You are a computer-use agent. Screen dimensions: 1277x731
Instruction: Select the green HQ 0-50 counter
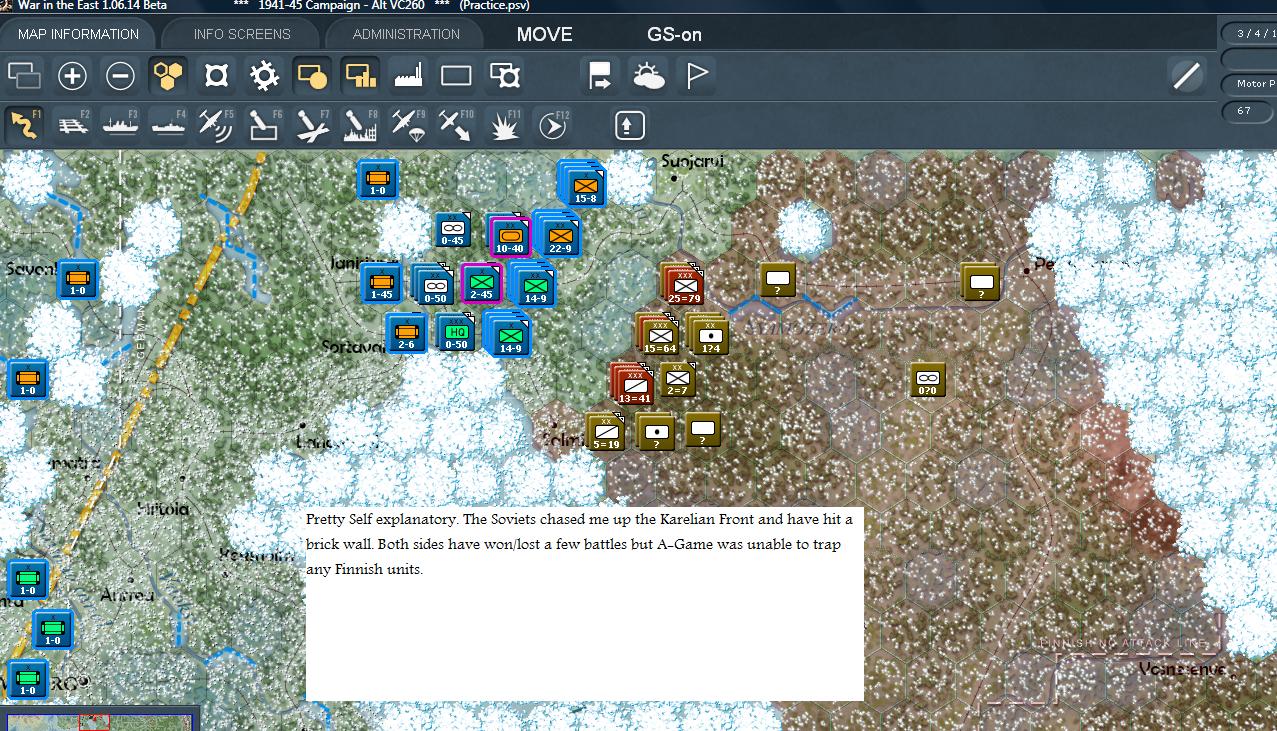click(455, 333)
